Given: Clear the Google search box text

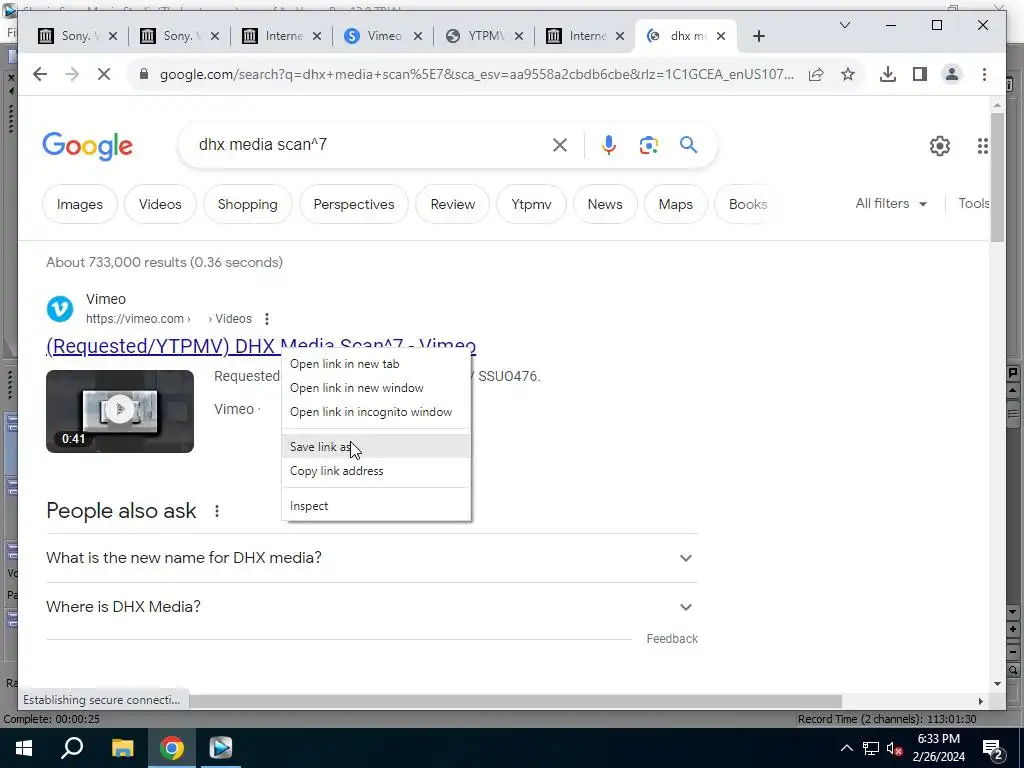Looking at the screenshot, I should tap(560, 145).
